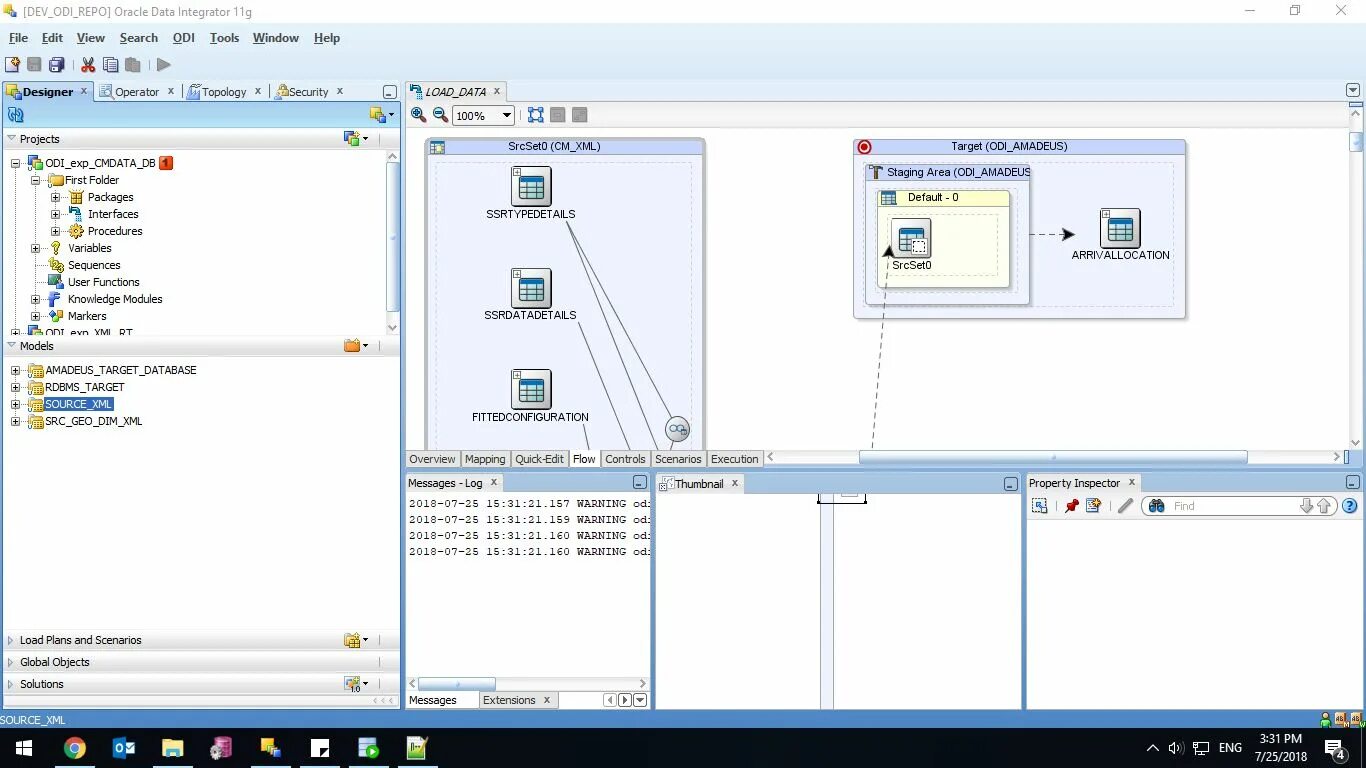Select the FITTEDCONFIGURATION datastore icon

[x=531, y=390]
